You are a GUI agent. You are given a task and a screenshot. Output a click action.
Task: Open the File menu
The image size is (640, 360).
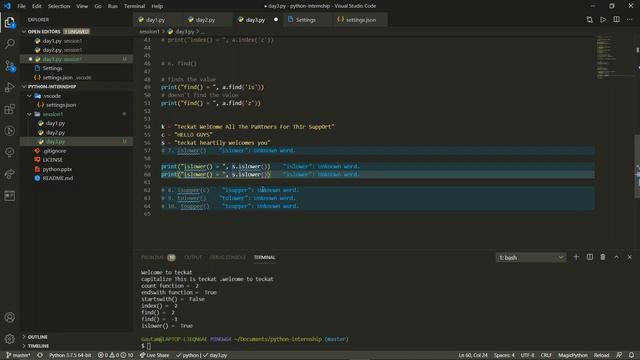(21, 6)
